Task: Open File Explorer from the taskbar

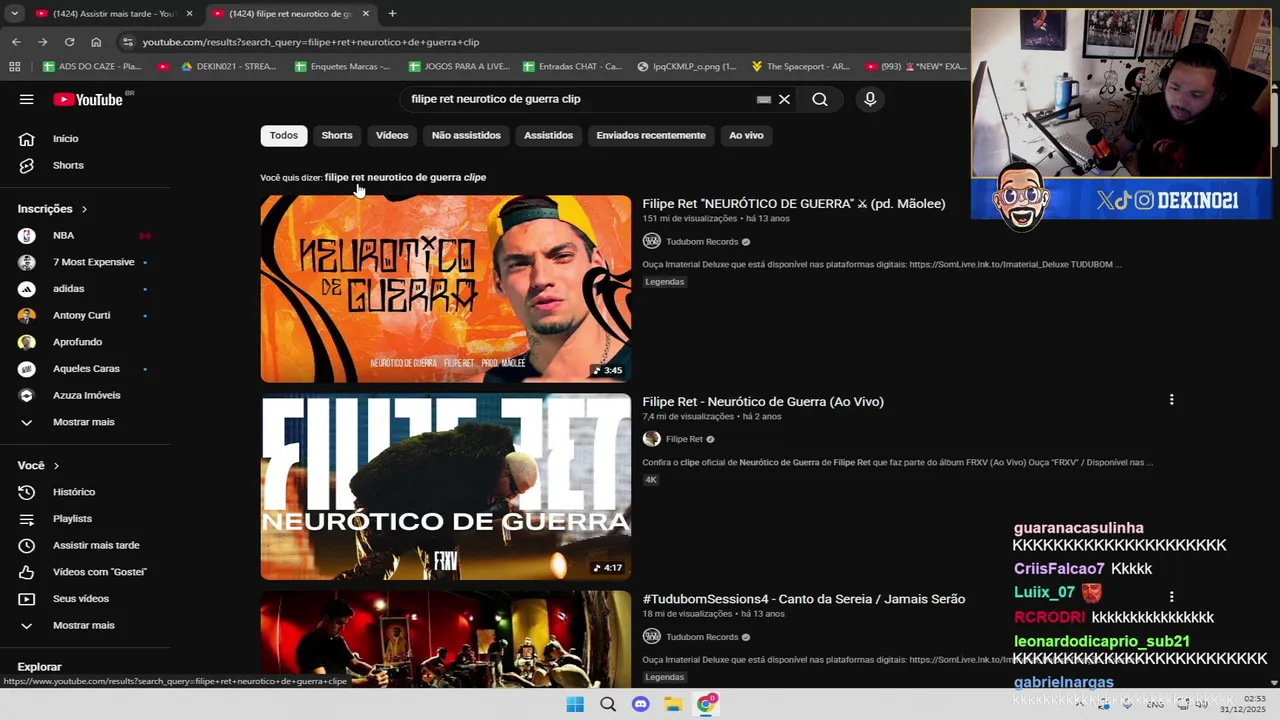Action: tap(673, 704)
